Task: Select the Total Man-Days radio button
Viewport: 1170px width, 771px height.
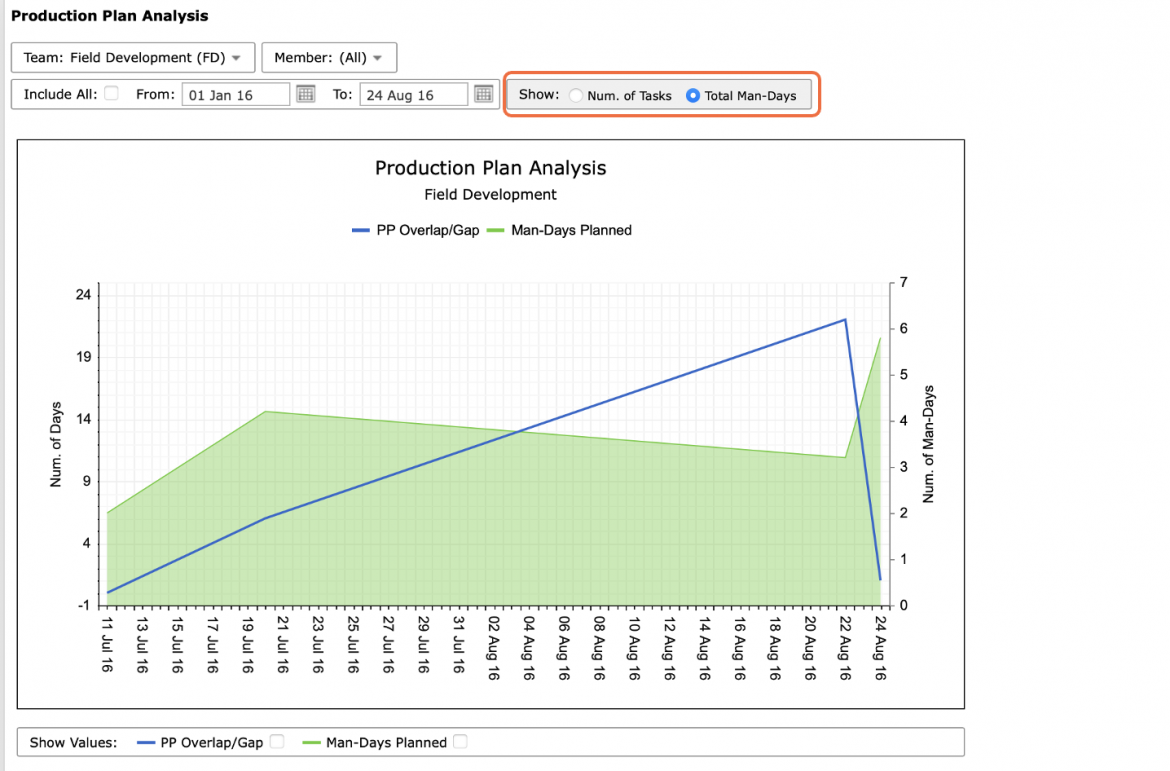Action: pyautogui.click(x=692, y=96)
